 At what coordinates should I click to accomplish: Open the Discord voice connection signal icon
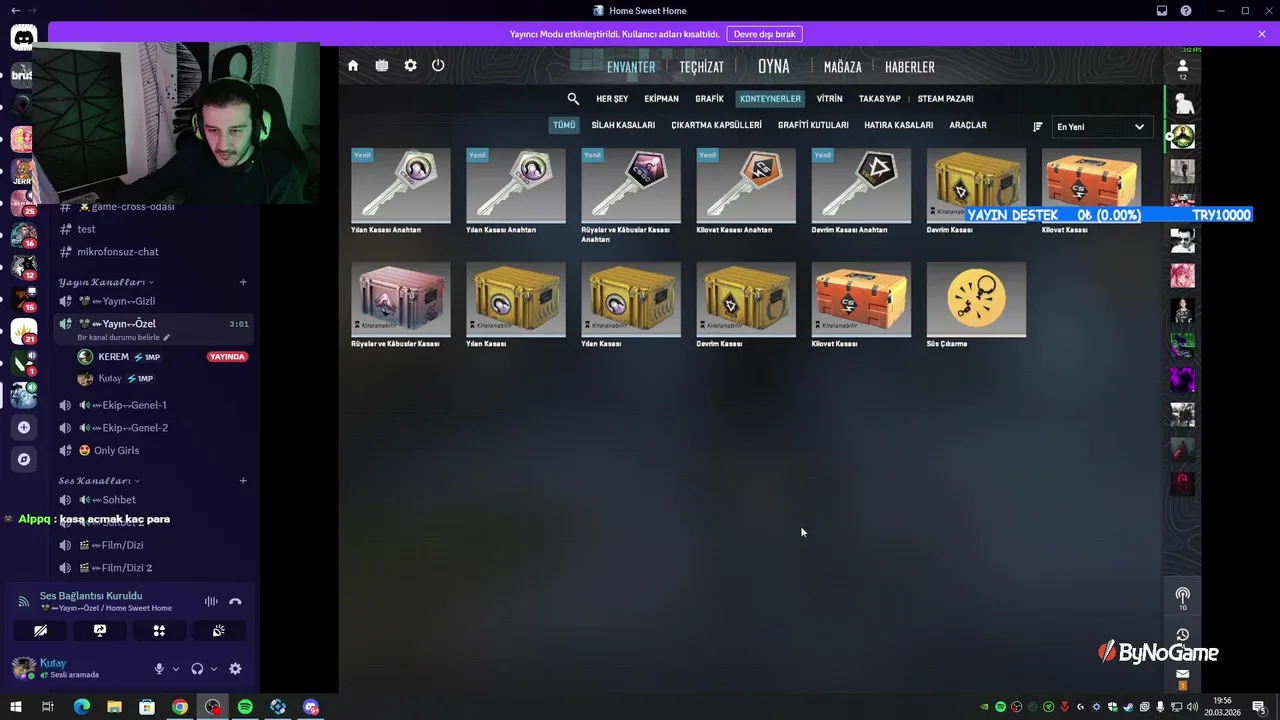(24, 602)
